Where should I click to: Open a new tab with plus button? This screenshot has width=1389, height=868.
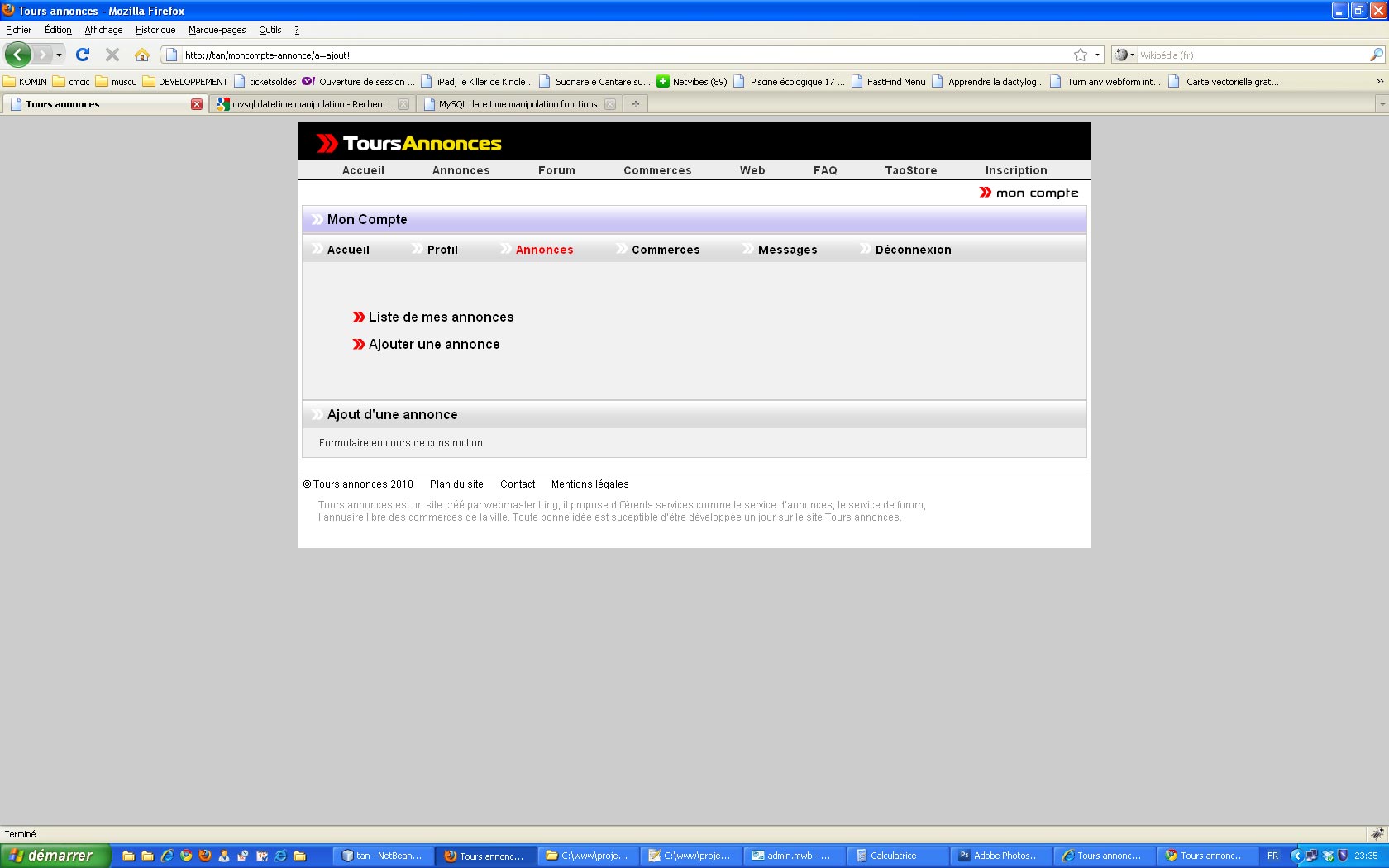[x=635, y=104]
